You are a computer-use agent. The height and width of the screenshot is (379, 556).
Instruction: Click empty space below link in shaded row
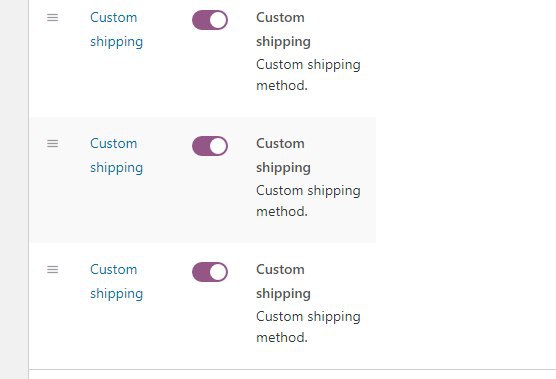tap(116, 209)
